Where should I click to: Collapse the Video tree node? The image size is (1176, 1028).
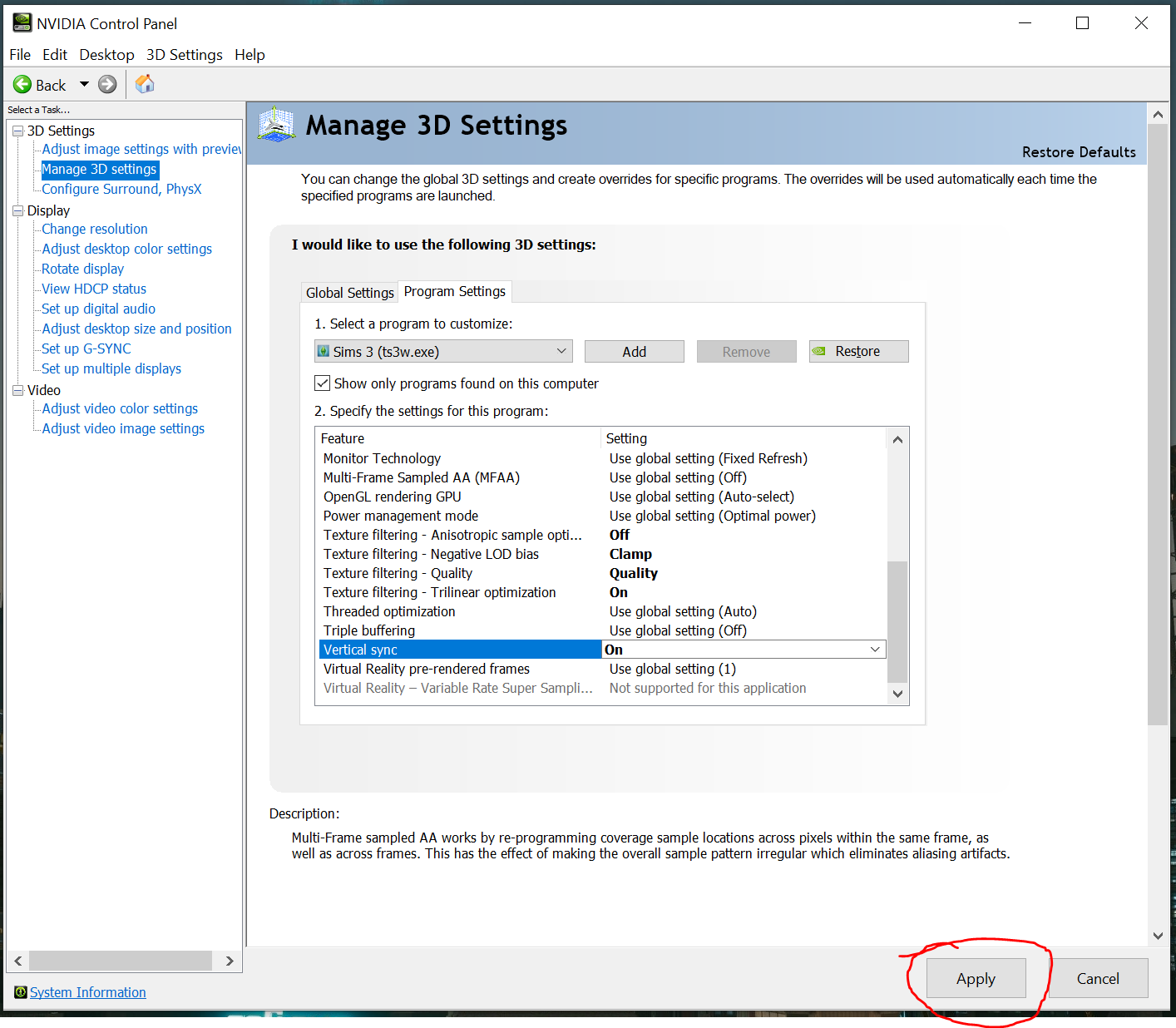tap(18, 390)
